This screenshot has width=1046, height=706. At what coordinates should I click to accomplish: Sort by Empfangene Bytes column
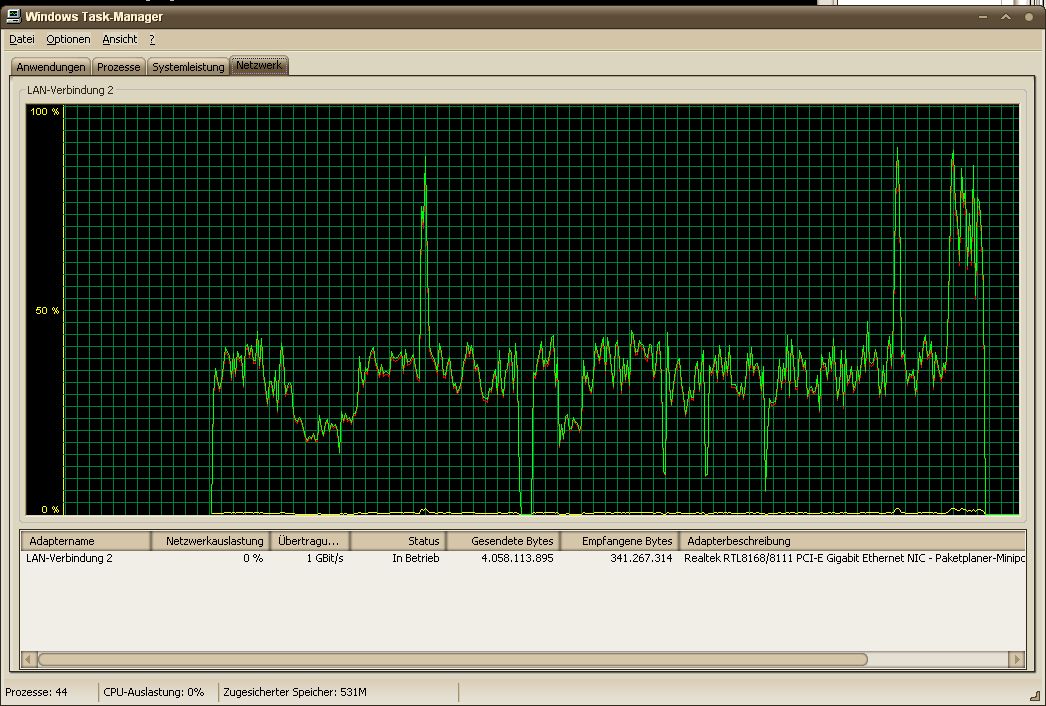pyautogui.click(x=617, y=541)
